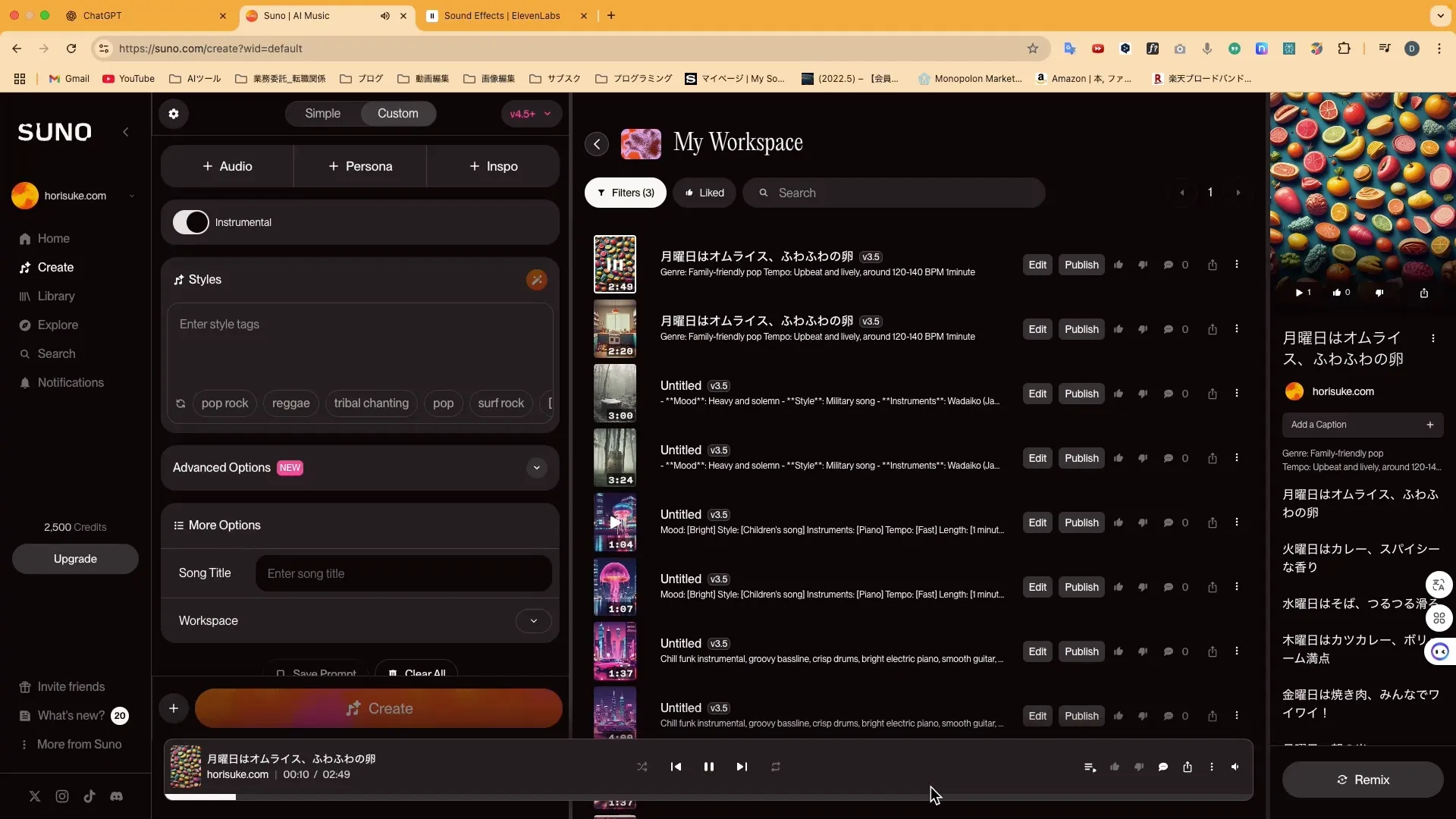
Task: Pause the currently playing song
Action: [708, 767]
